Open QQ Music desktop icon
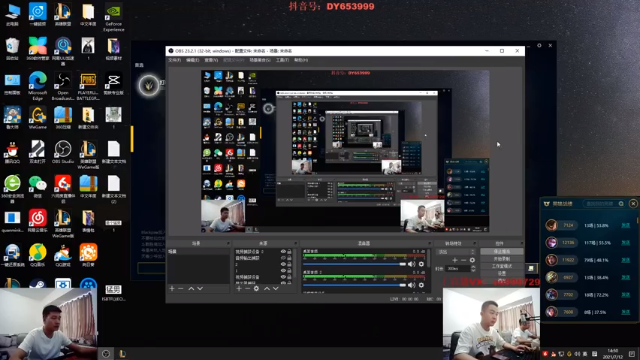Image resolution: width=640 pixels, height=360 pixels. click(38, 255)
